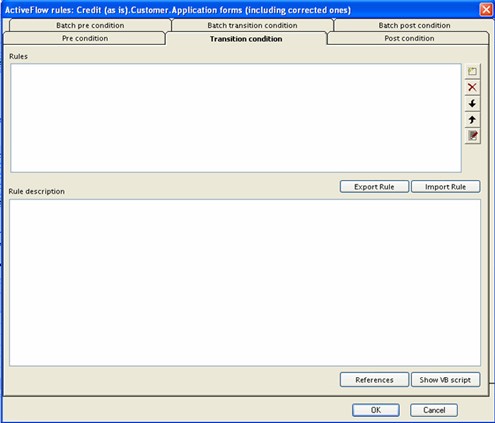Click the edit rule pencil icon
Screen dimensions: 495x423
click(x=472, y=136)
